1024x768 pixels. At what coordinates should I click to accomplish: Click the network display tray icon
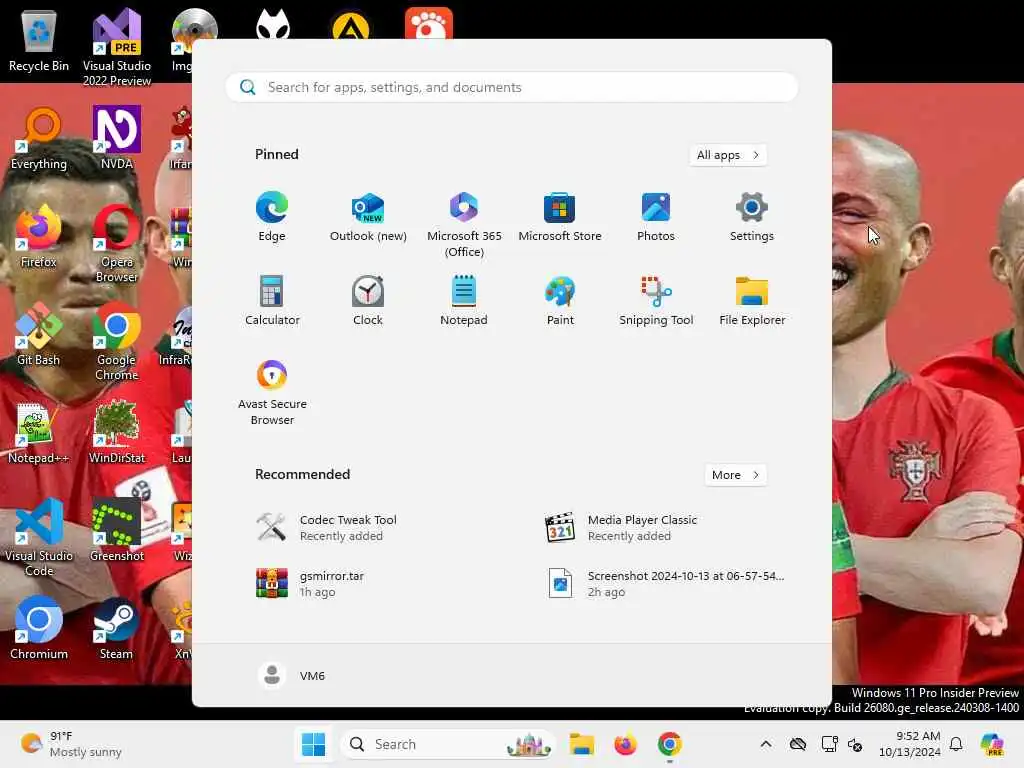829,744
